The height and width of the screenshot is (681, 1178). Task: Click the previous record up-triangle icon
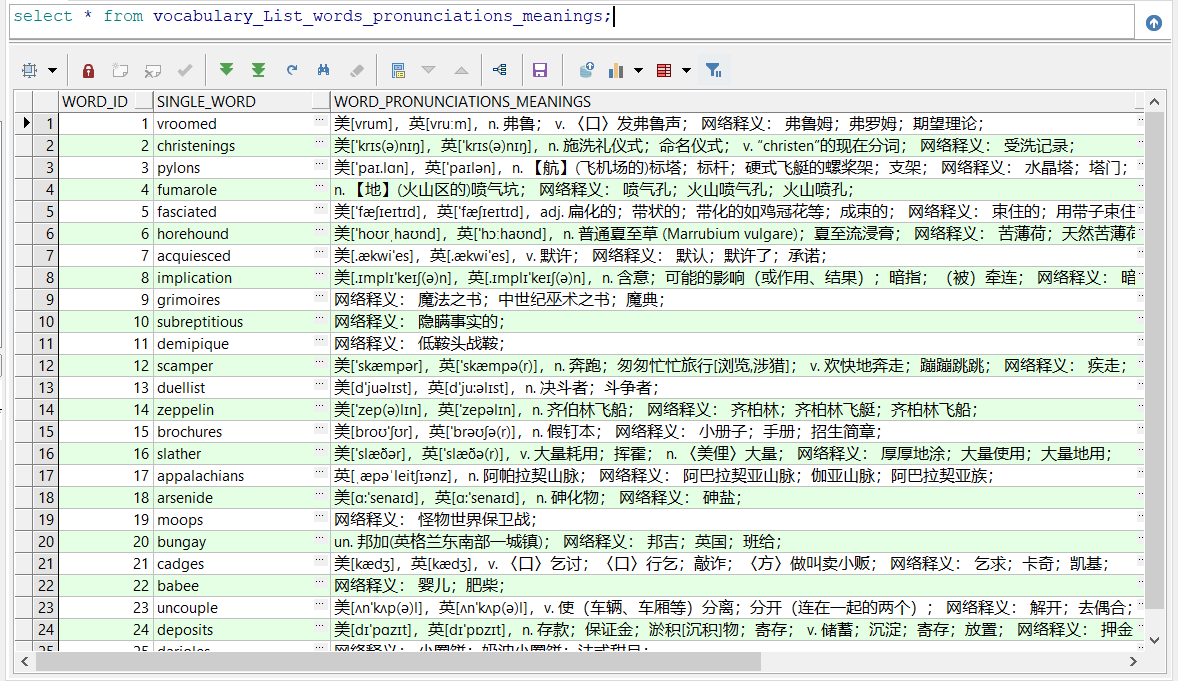[x=461, y=71]
